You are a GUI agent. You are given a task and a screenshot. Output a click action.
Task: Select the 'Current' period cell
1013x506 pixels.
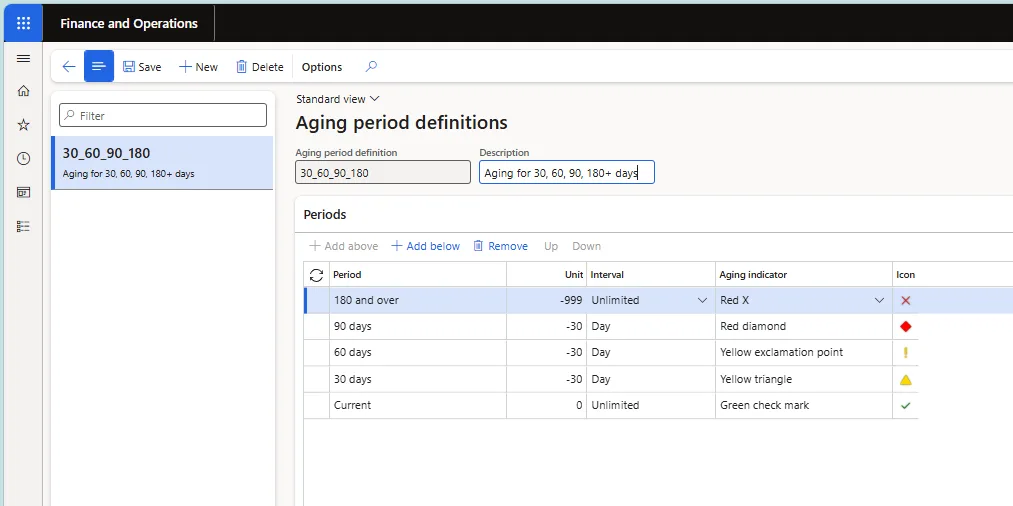click(417, 405)
